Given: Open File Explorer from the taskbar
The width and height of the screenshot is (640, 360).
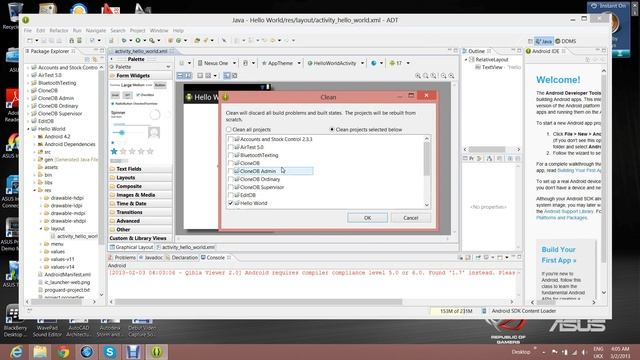Looking at the screenshot, I should [40, 352].
